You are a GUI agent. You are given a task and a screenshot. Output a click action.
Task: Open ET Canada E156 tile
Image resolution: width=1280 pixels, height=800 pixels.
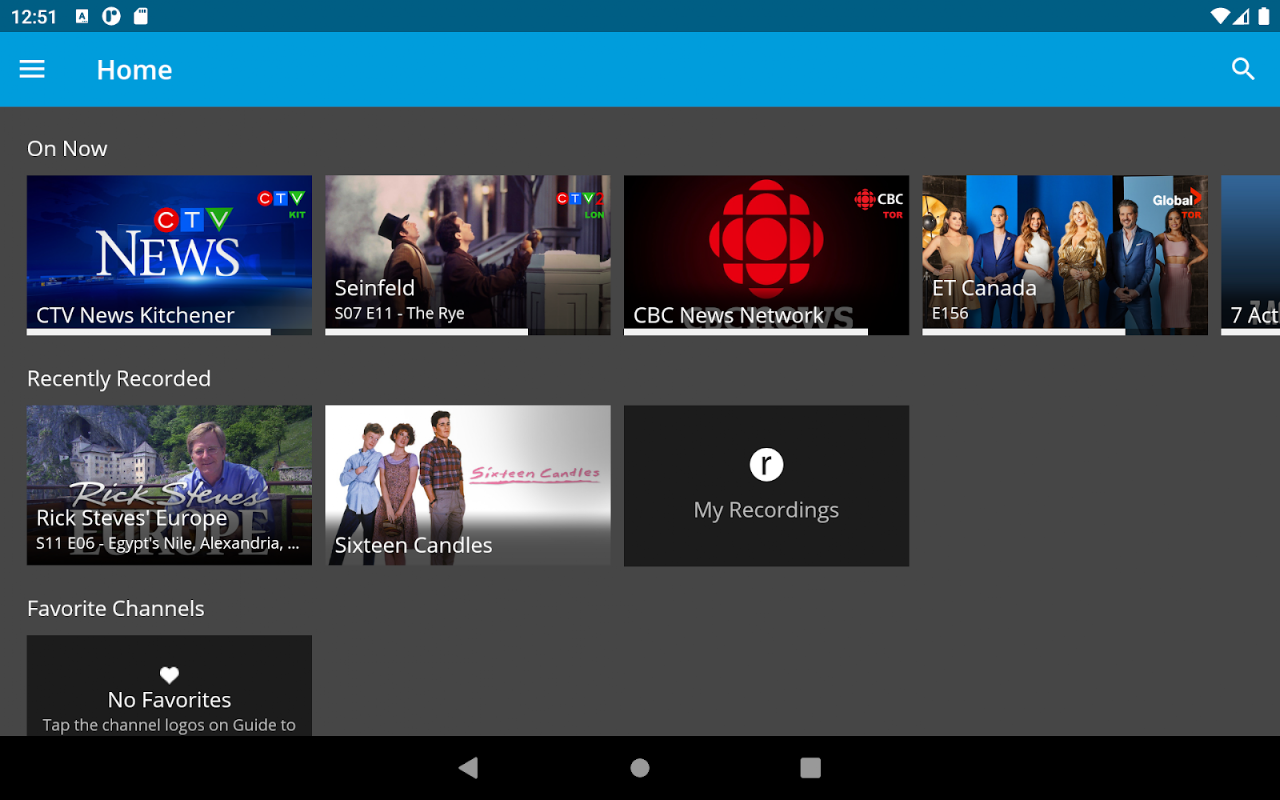click(1065, 255)
